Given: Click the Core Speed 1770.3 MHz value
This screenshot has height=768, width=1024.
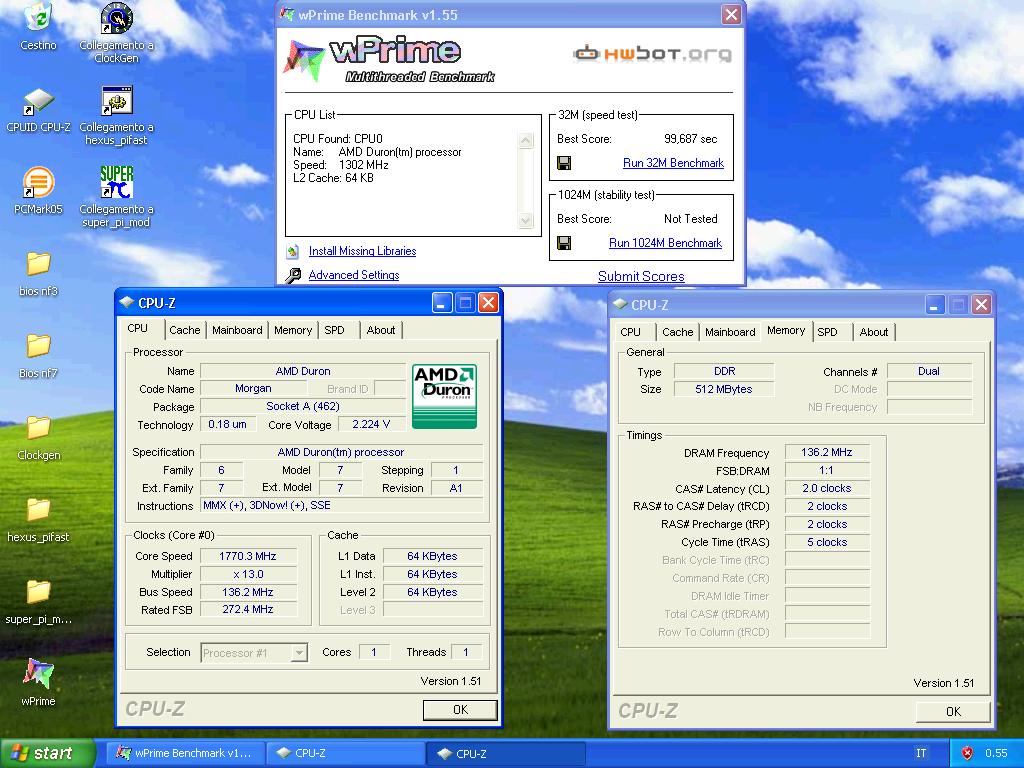Looking at the screenshot, I should (x=248, y=556).
